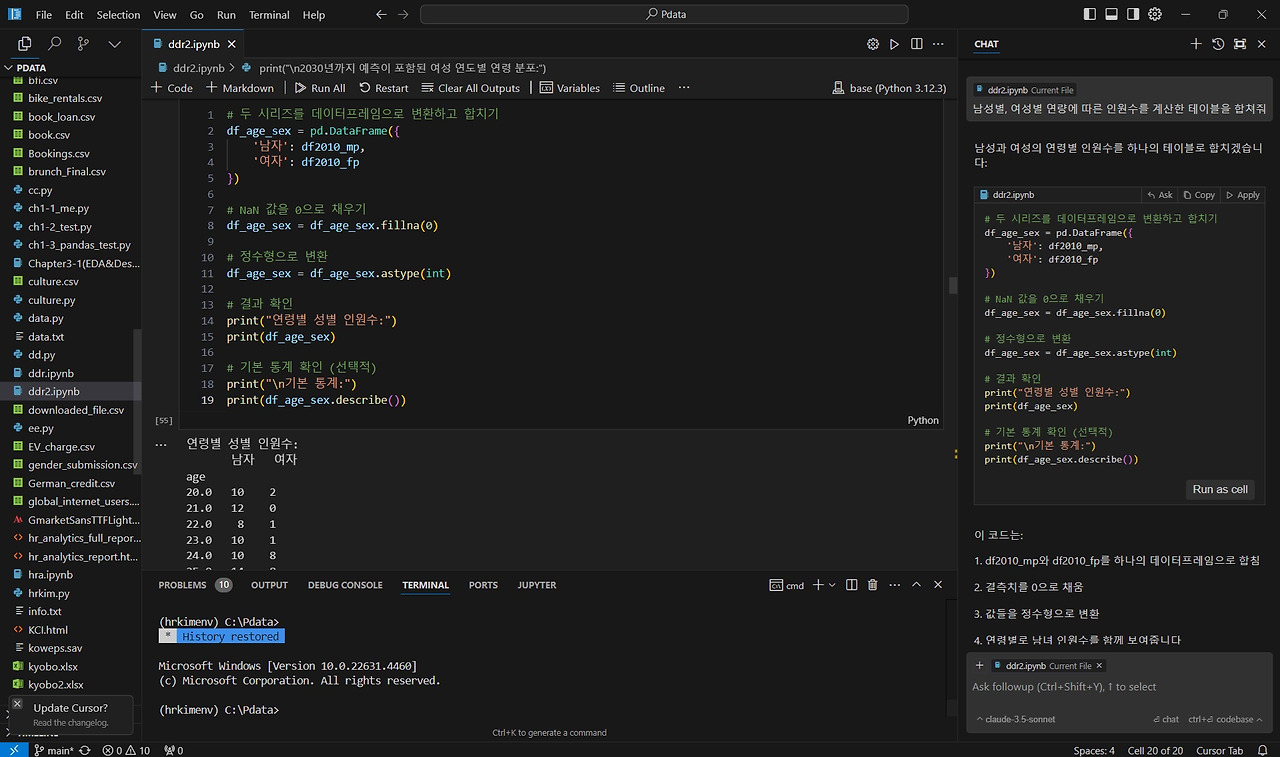Open cell output actions ellipsis

[162, 443]
